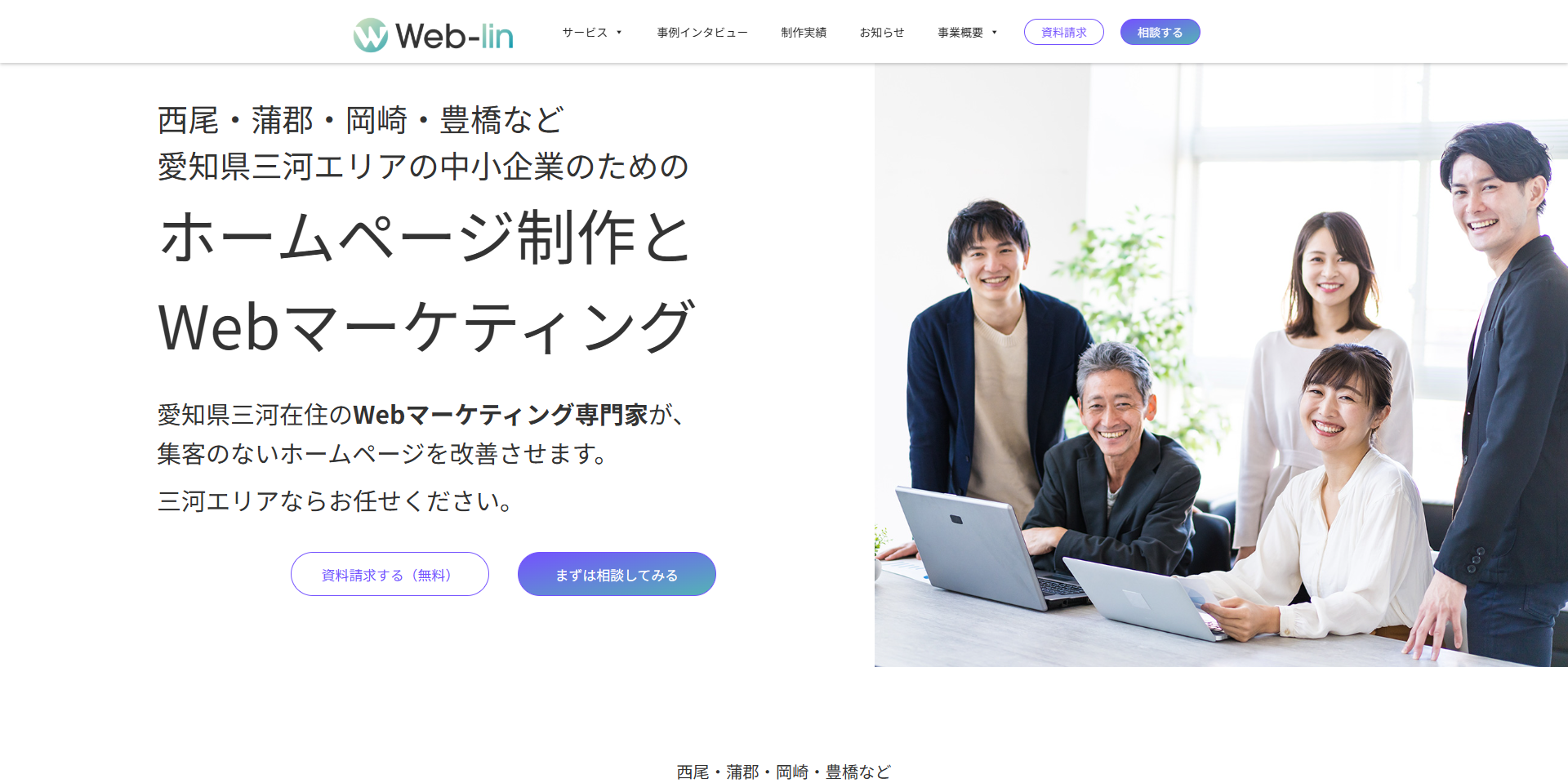Expand the 事業概要 dropdown arrow
1568x783 pixels.
(994, 33)
